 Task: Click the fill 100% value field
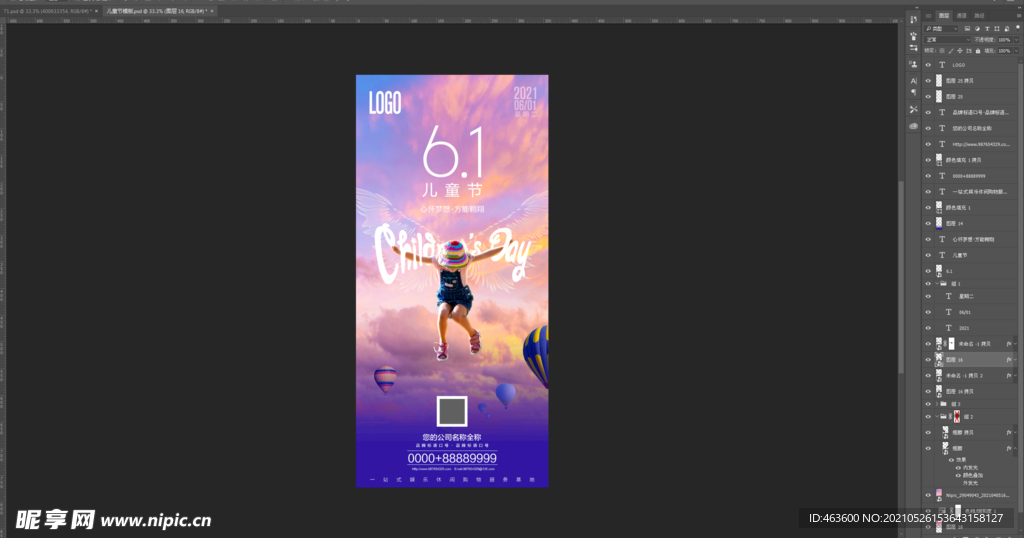tap(1005, 51)
